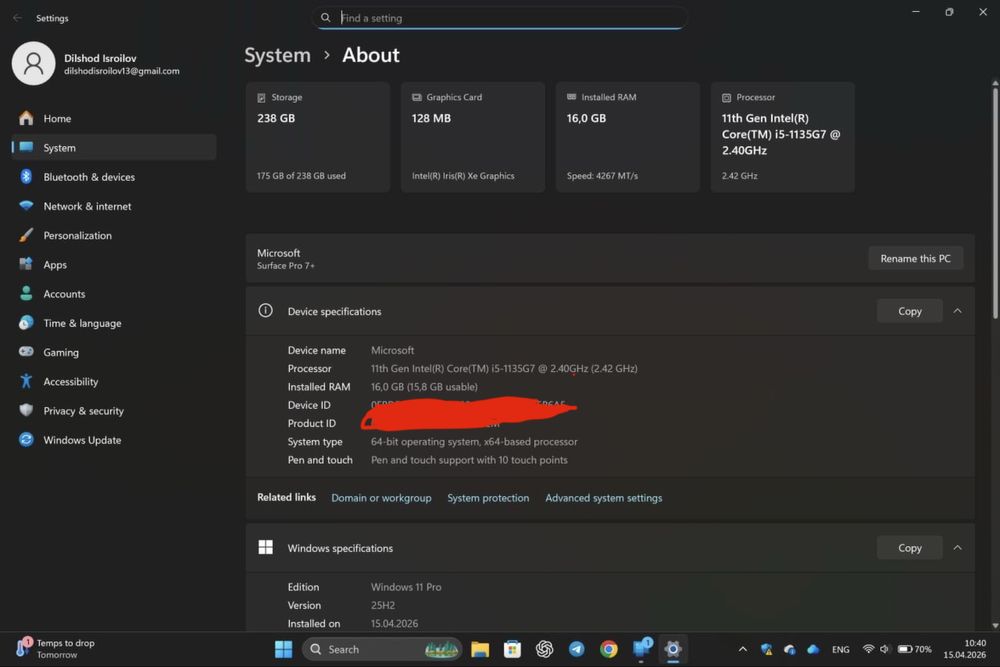Click the value Windows 11 Pro
The width and height of the screenshot is (1000, 667).
click(406, 587)
